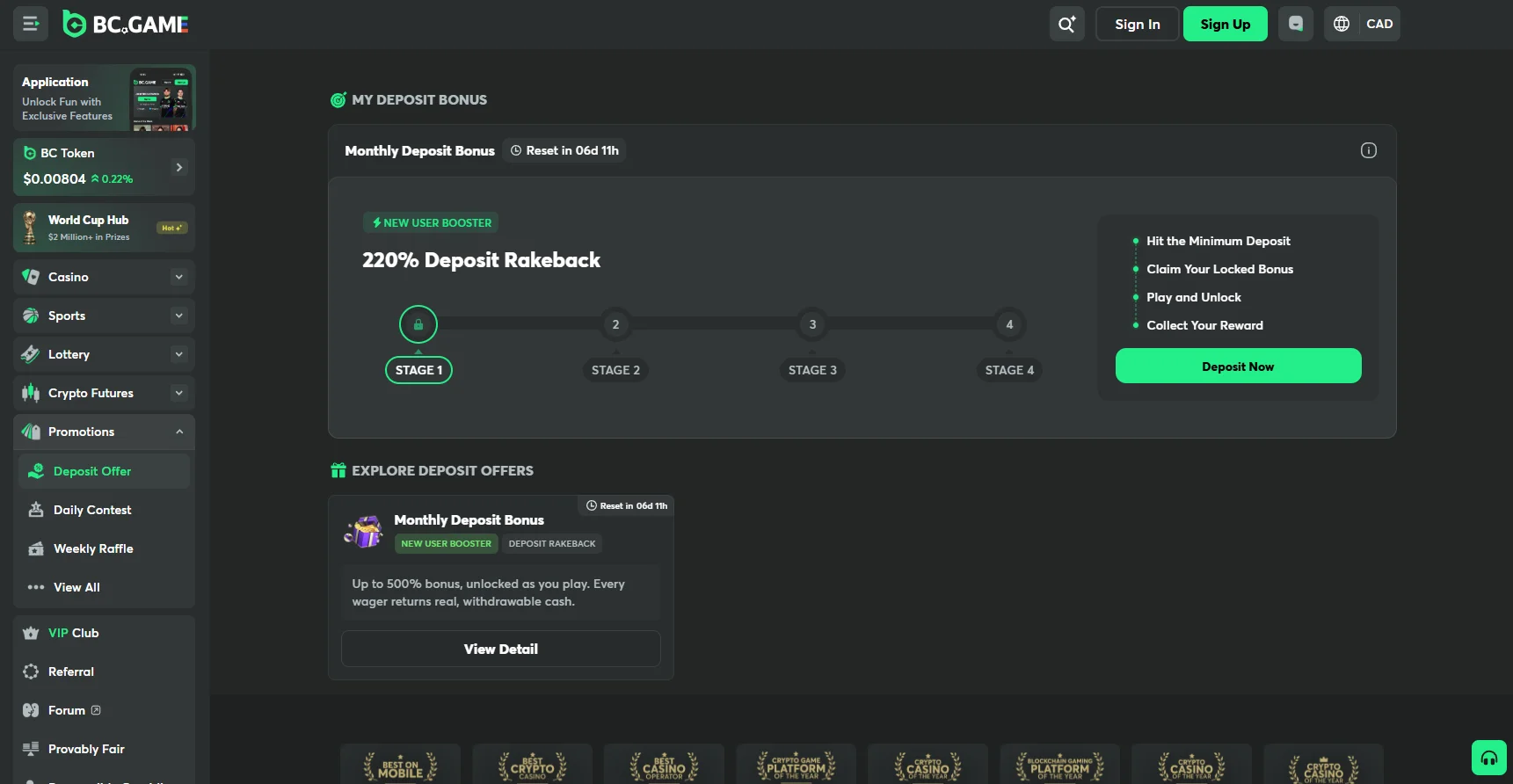Open the World Cup Hub banner
Screen dimensions: 1513x784
pos(104,228)
